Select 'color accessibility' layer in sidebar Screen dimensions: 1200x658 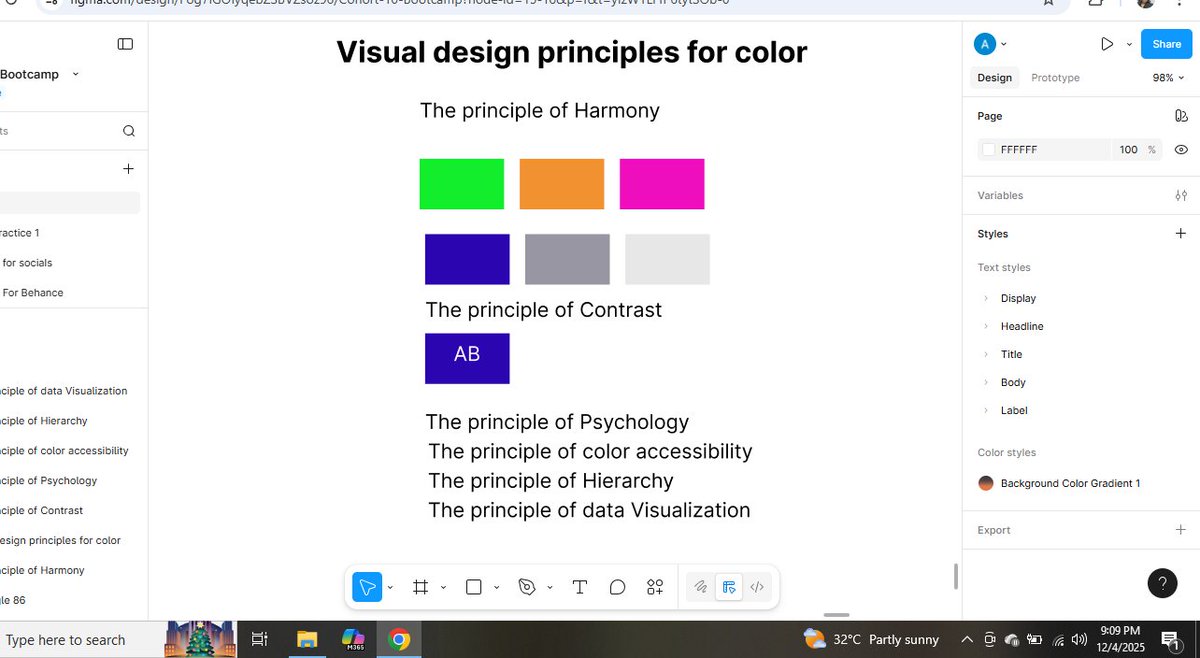(x=65, y=451)
